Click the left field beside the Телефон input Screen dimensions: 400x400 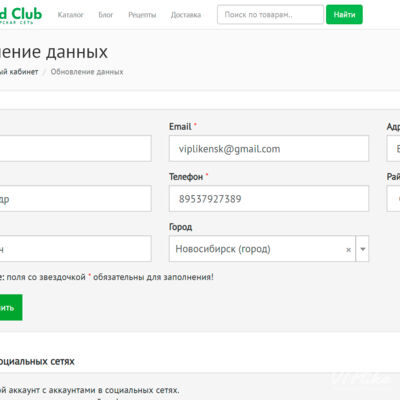pyautogui.click(x=76, y=199)
